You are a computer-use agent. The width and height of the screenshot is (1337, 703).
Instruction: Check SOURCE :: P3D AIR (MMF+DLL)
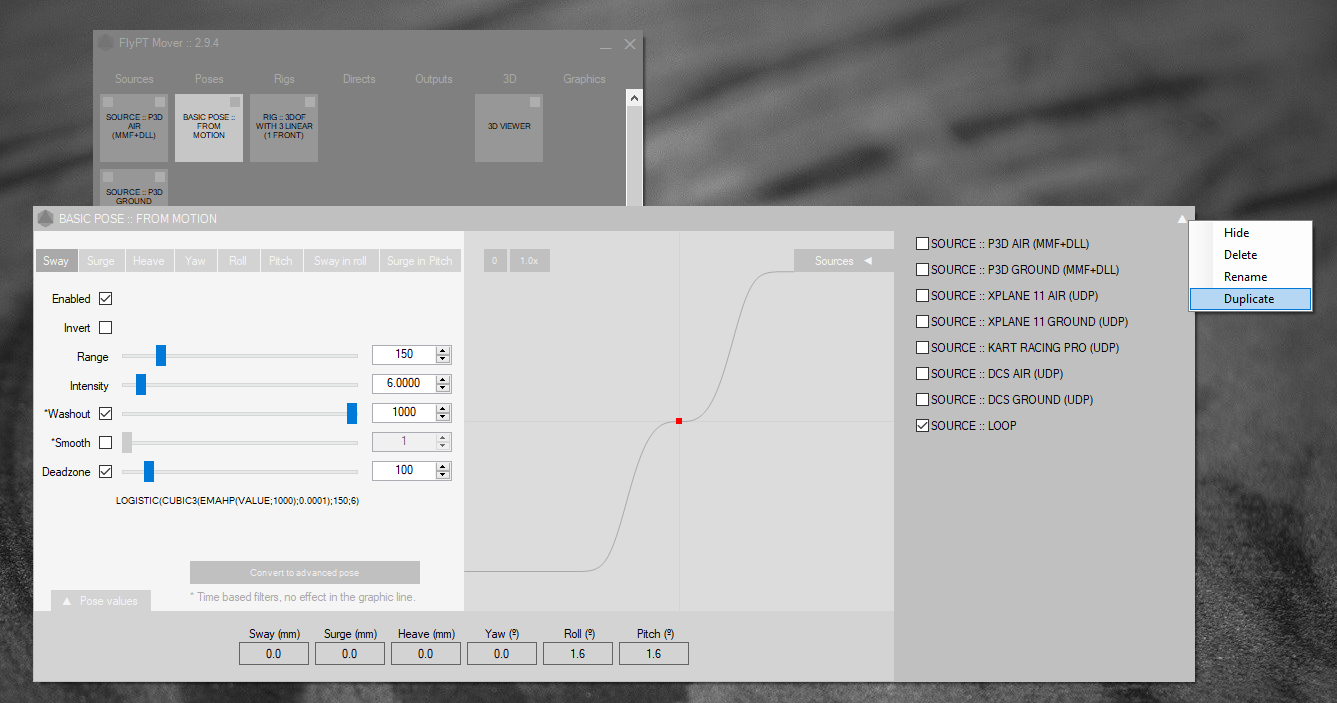point(922,244)
